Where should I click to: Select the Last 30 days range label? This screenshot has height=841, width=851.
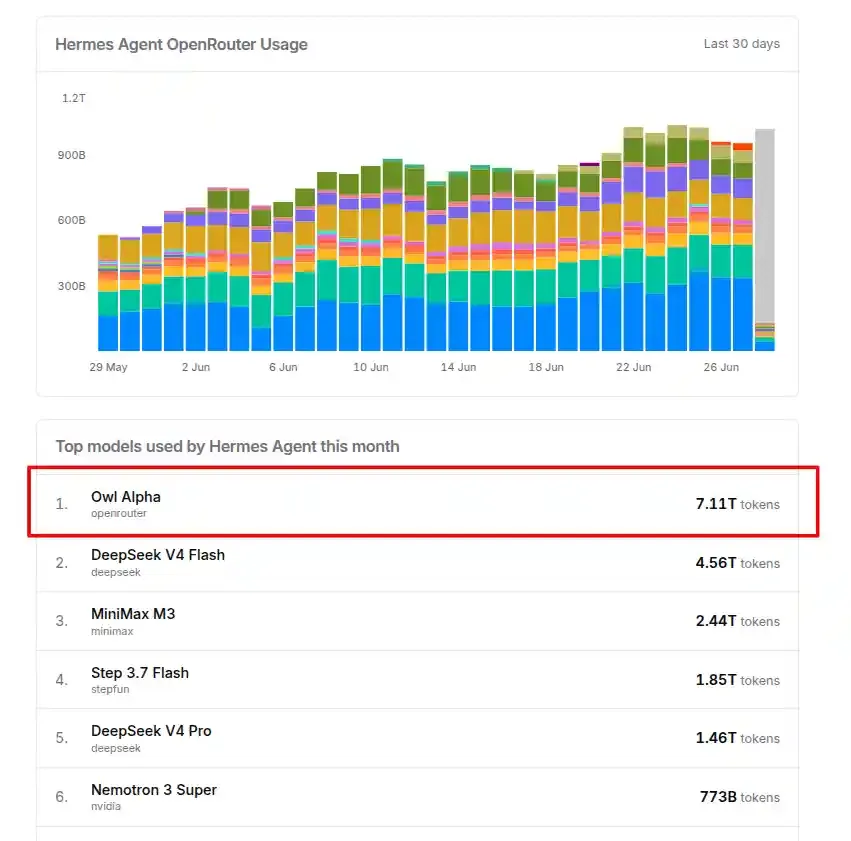coord(741,44)
